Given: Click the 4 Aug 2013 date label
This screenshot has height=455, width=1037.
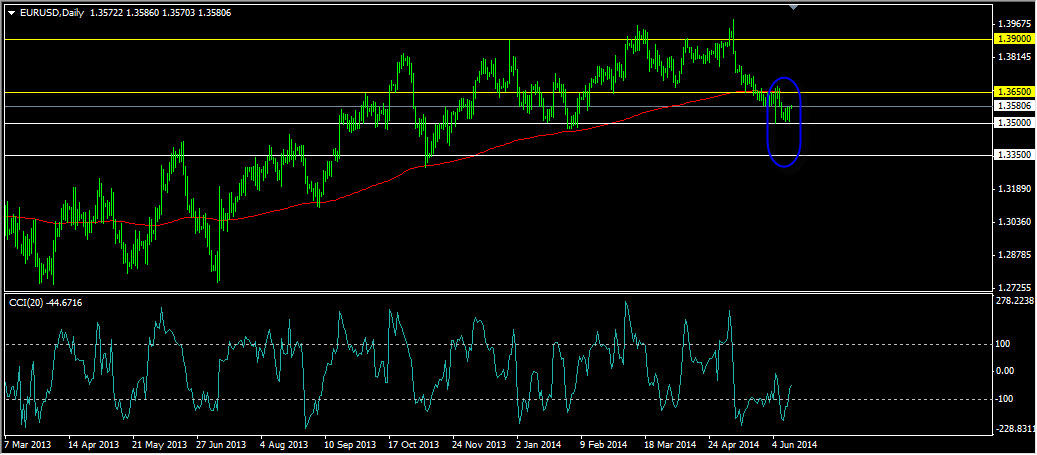Looking at the screenshot, I should 285,445.
